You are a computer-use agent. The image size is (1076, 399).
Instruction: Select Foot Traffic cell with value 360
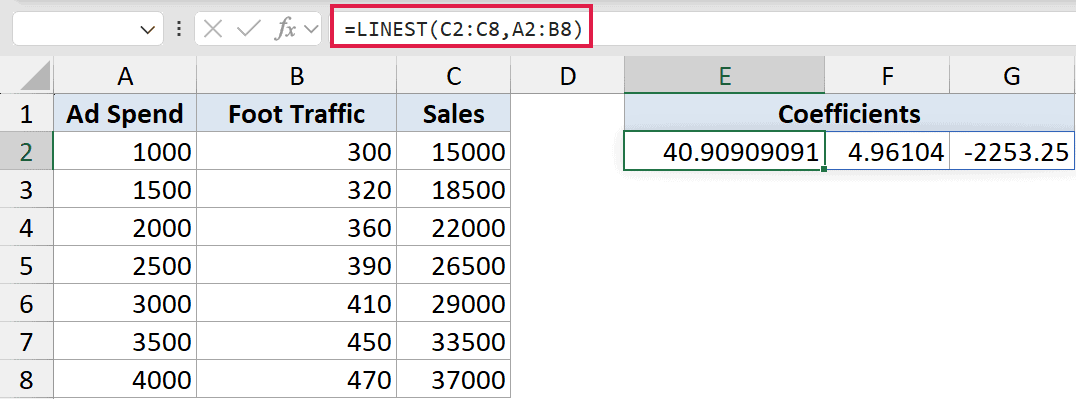point(296,227)
